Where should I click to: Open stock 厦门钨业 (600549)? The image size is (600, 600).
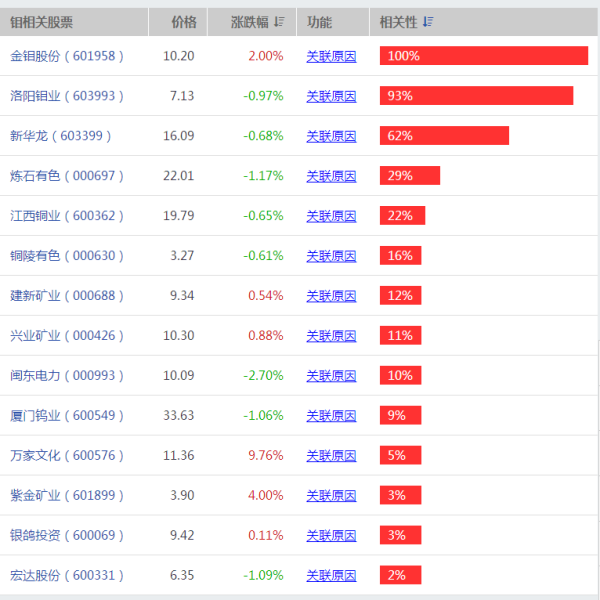pyautogui.click(x=67, y=416)
